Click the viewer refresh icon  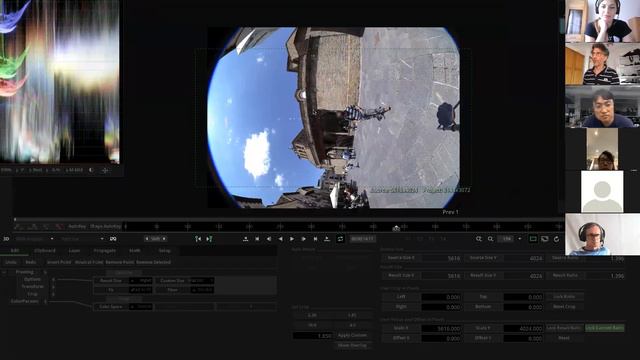pos(556,239)
